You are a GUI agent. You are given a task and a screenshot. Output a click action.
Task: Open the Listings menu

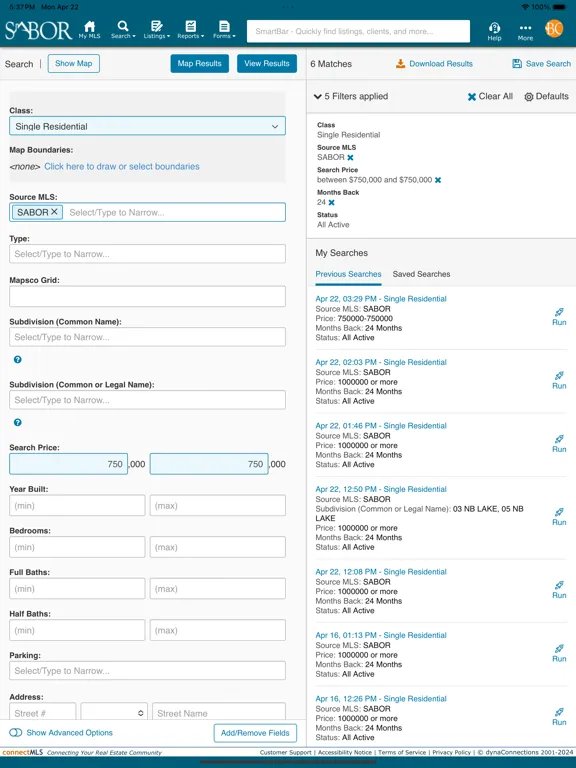click(157, 30)
